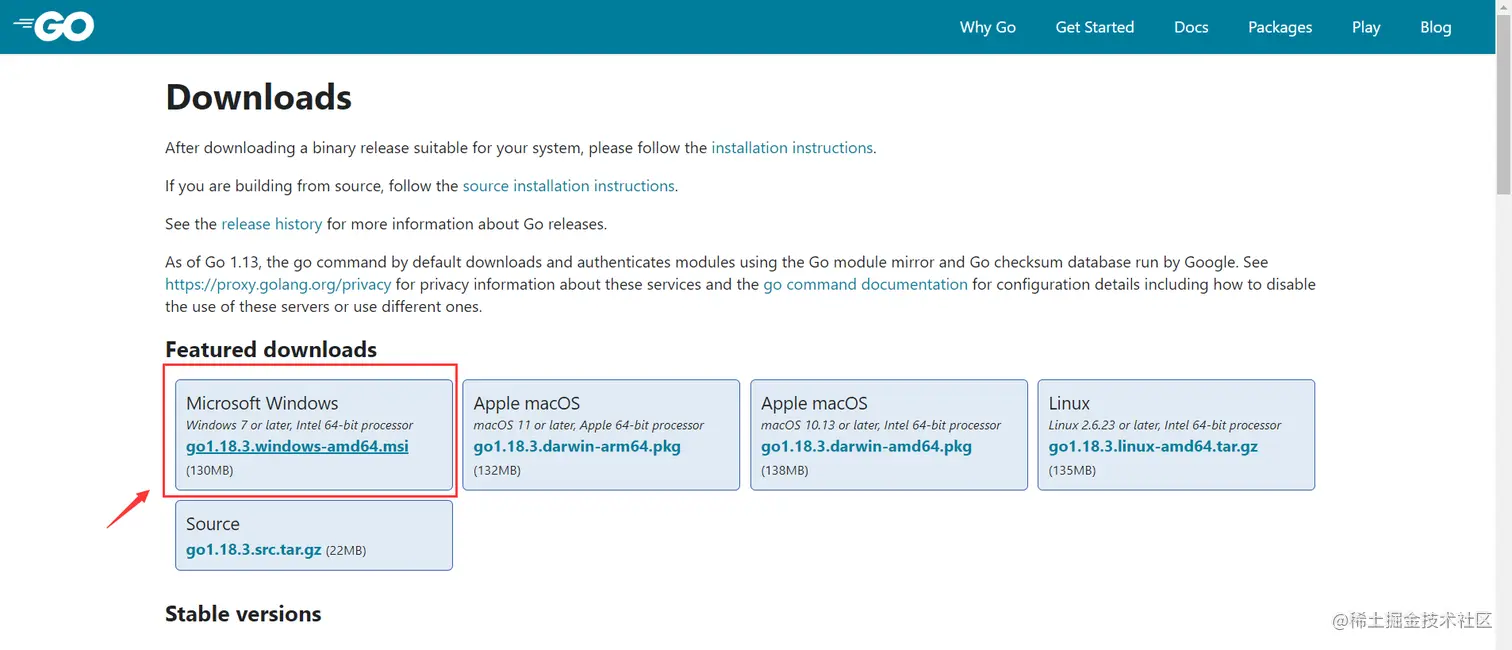1512x650 pixels.
Task: Open the Play navigation item
Action: (x=1365, y=27)
